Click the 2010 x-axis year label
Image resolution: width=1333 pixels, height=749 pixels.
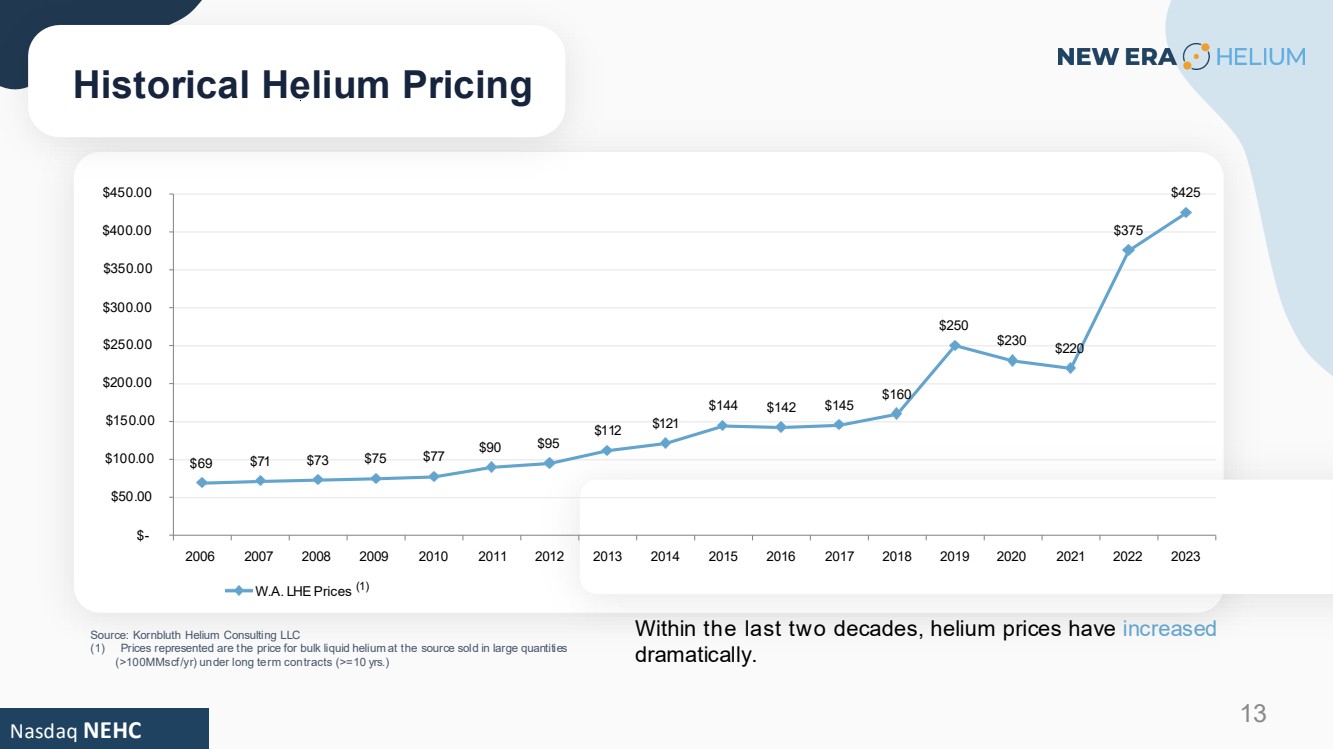pos(434,556)
